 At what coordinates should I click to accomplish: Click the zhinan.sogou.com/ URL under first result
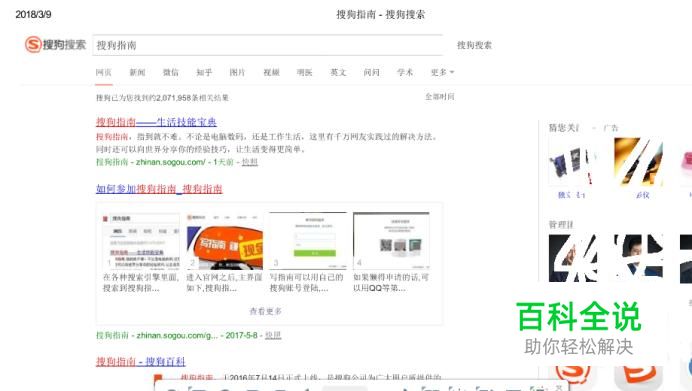[170, 162]
